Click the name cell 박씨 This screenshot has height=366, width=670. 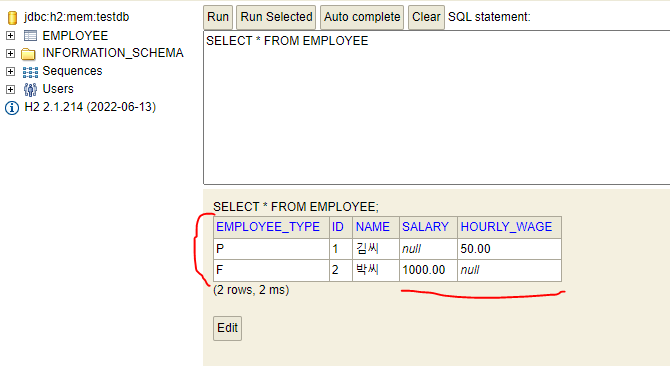[x=376, y=270]
